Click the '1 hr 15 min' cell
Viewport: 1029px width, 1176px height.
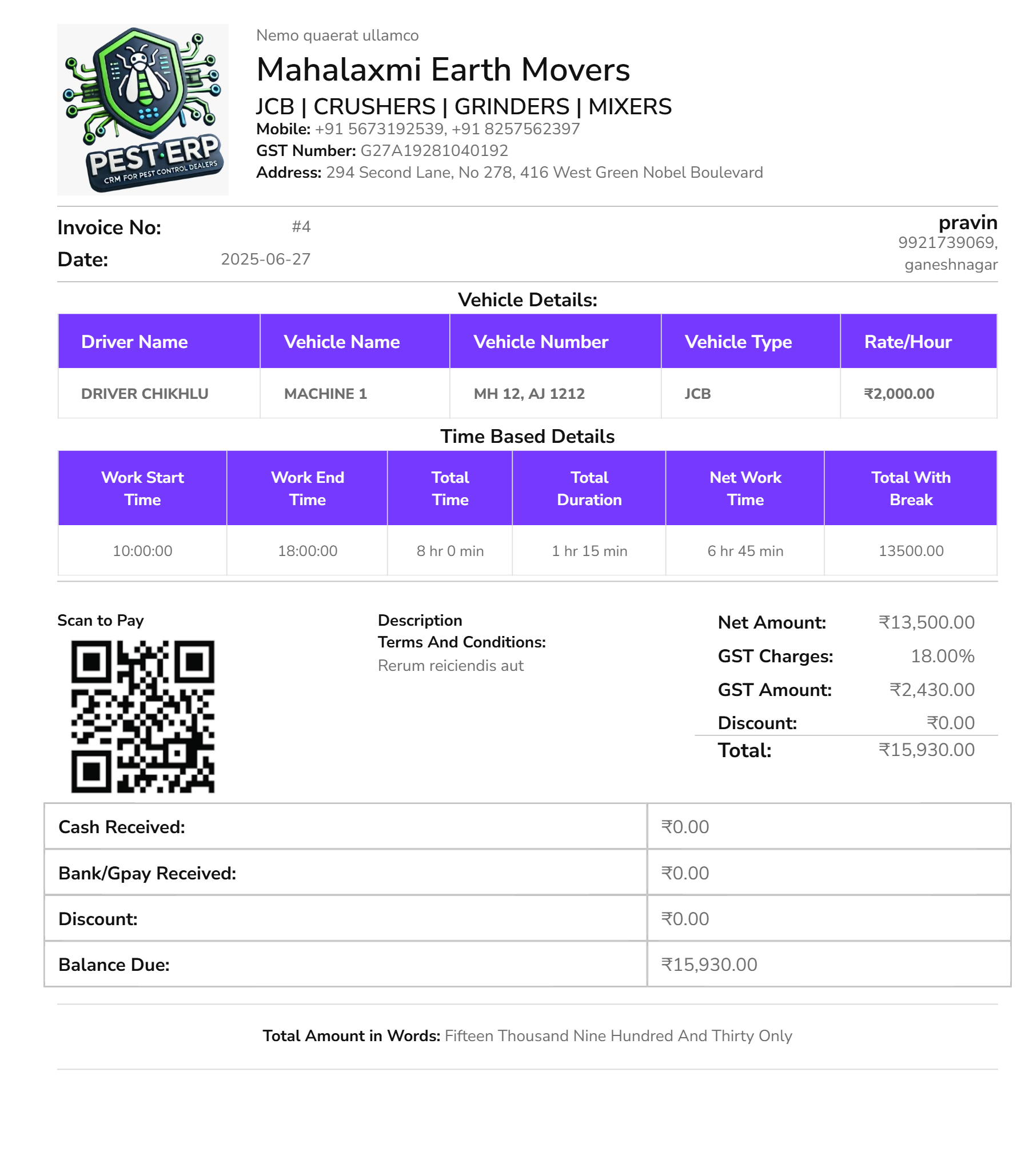(x=589, y=550)
